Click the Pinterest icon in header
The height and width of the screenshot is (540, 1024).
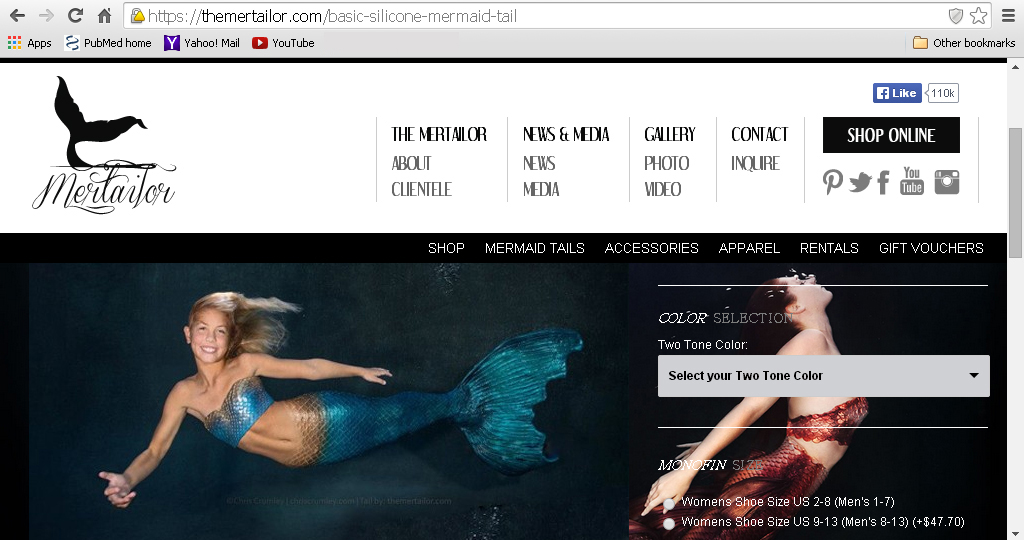pos(833,182)
